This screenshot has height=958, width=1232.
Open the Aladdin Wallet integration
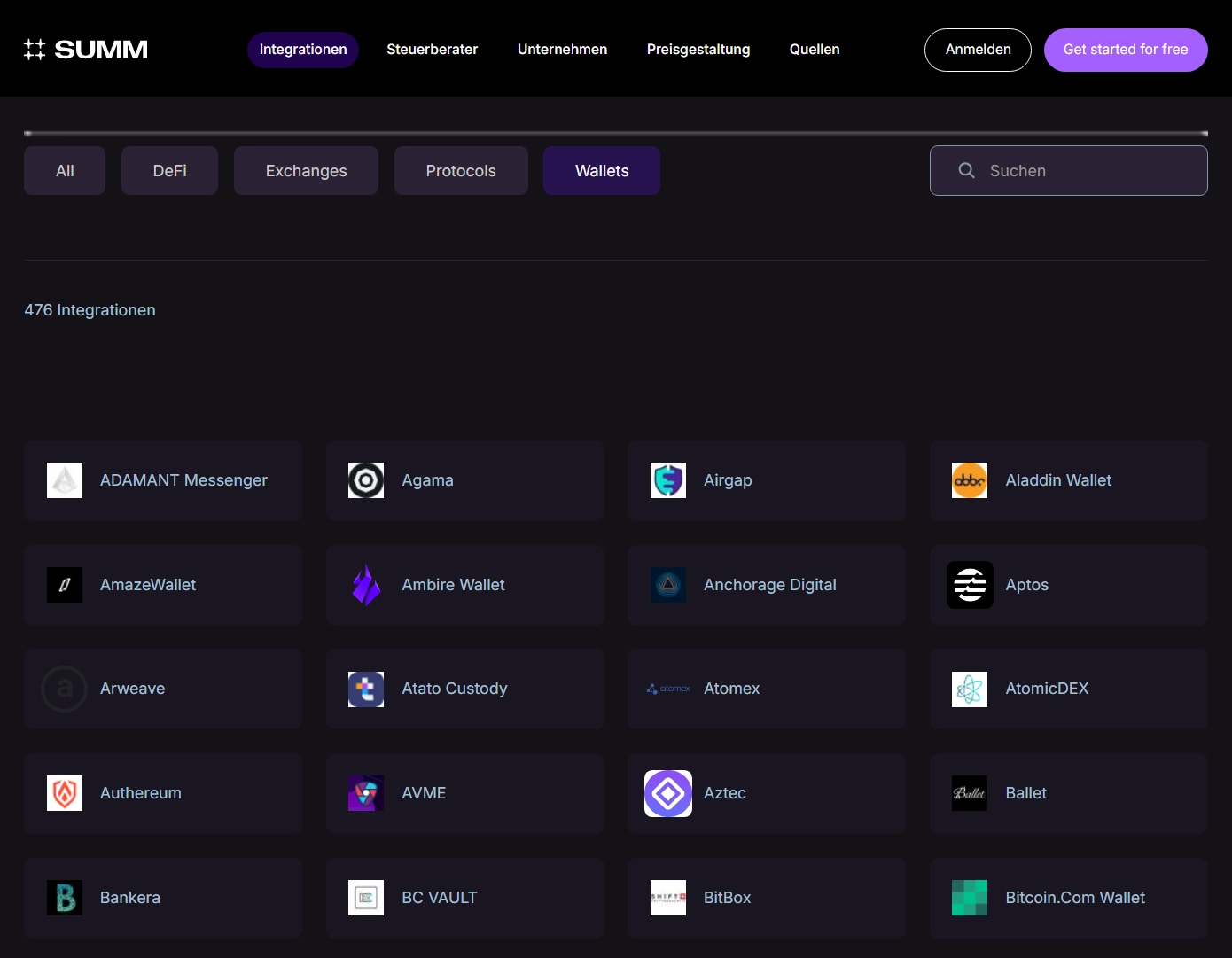click(1069, 480)
